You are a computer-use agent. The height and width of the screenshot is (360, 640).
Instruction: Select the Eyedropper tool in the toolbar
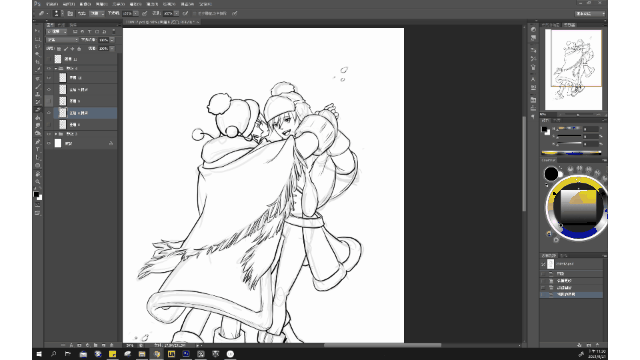(38, 70)
